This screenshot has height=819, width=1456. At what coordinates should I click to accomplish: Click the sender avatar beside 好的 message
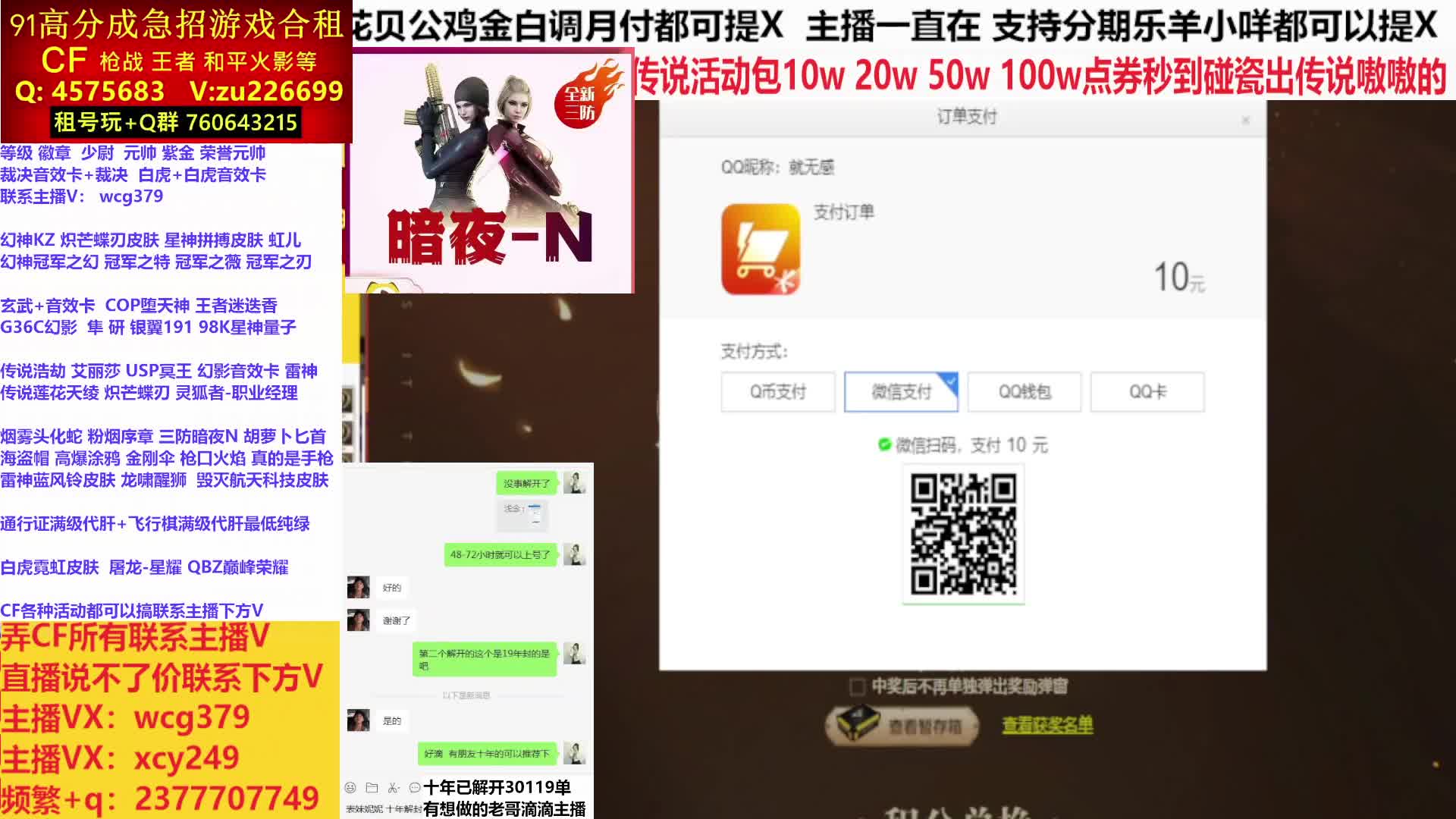[x=358, y=587]
